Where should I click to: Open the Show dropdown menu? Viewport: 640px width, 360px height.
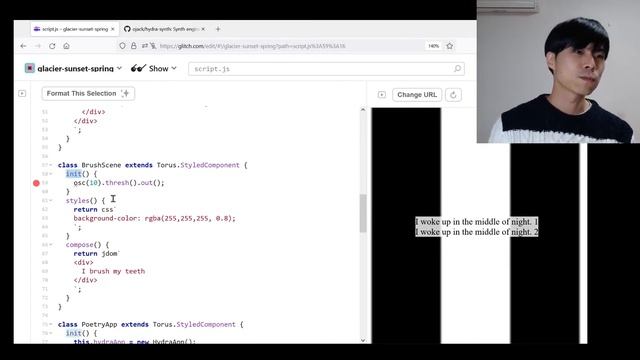[163, 69]
